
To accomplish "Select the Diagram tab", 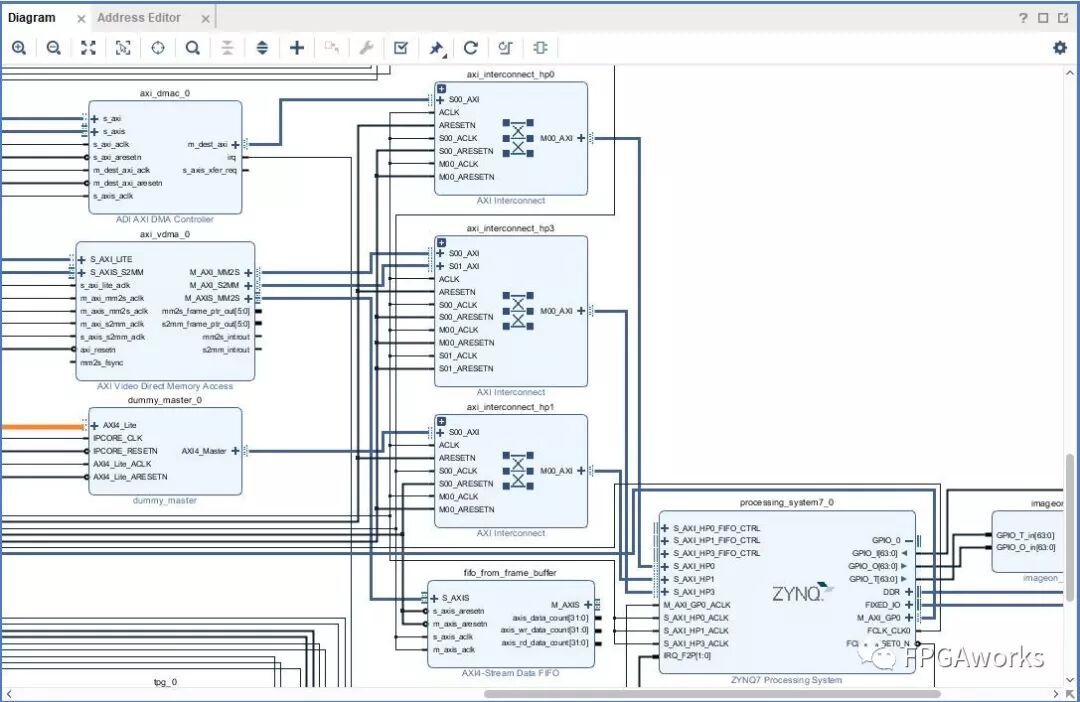I will click(x=32, y=17).
